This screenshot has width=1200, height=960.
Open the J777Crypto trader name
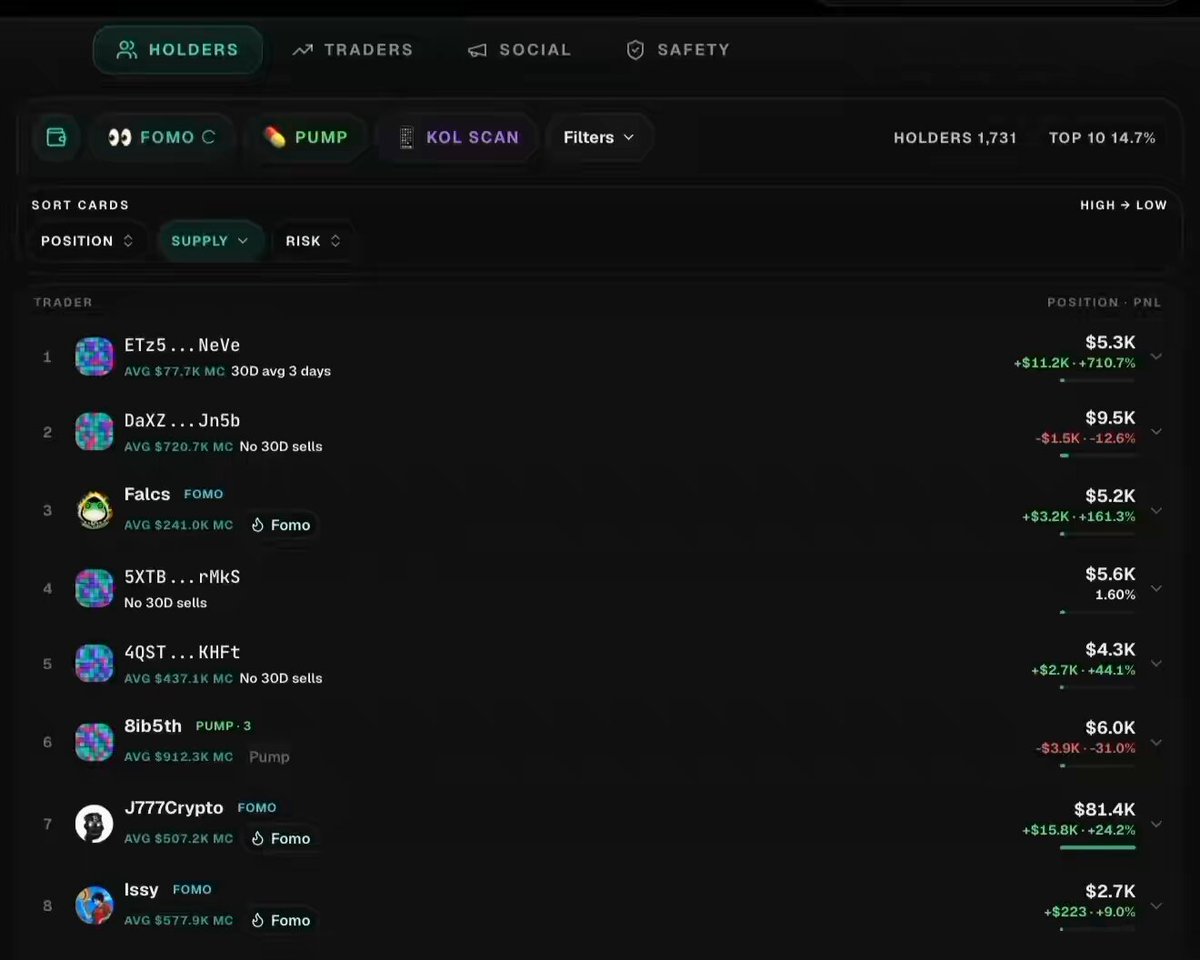[174, 808]
